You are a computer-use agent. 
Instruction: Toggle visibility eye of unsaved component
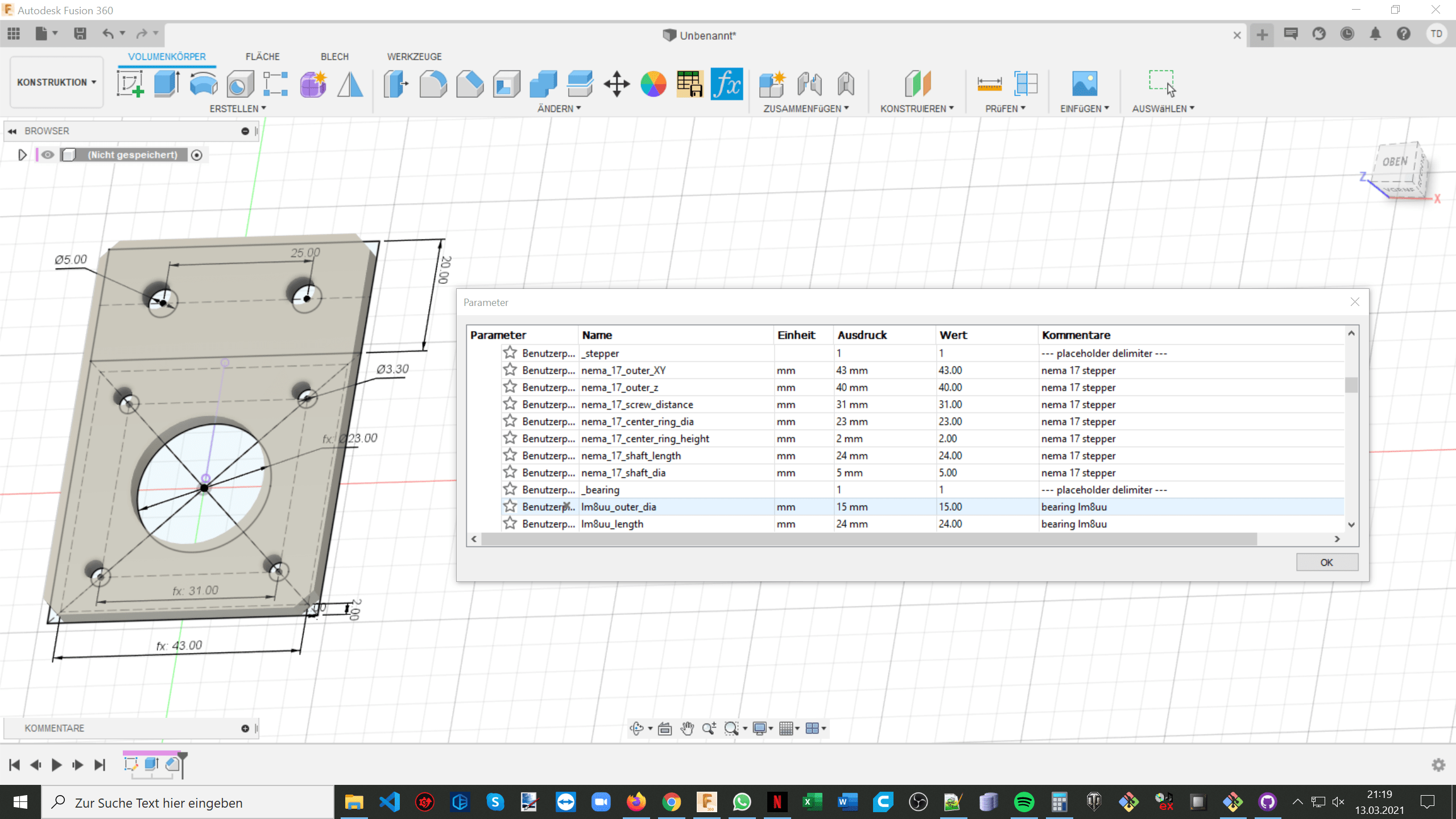(x=48, y=155)
